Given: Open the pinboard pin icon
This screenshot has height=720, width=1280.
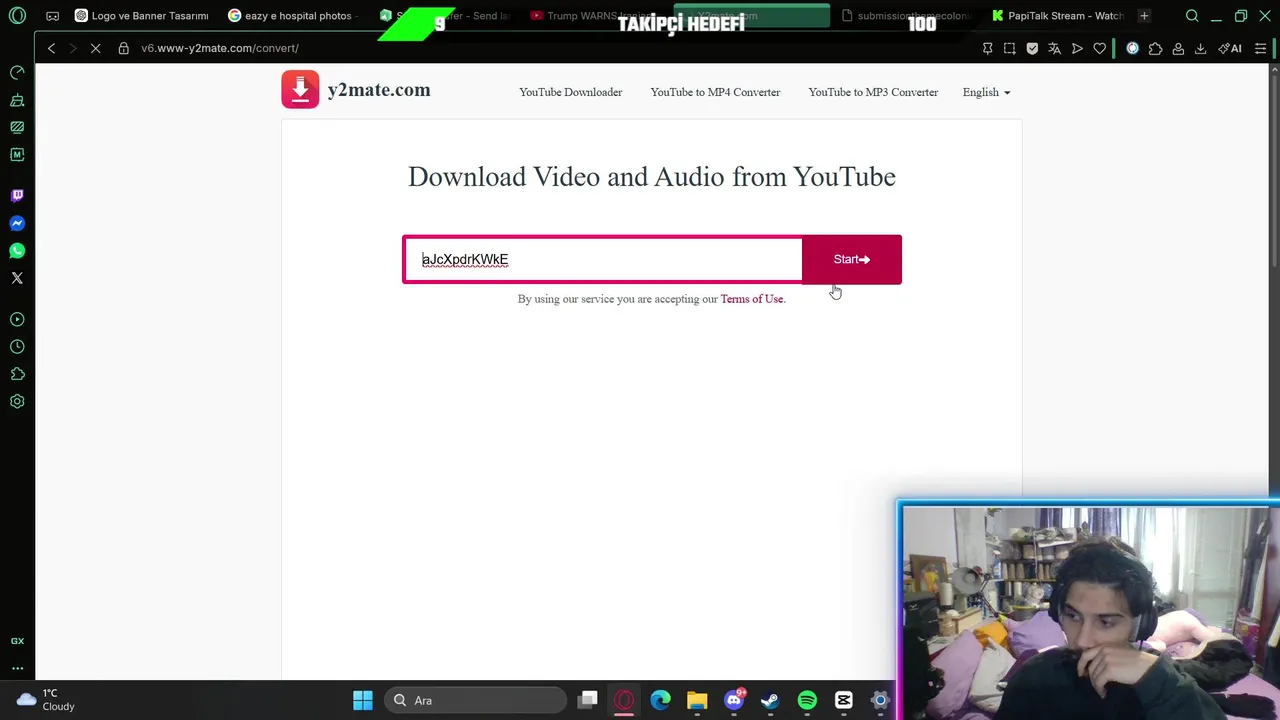Looking at the screenshot, I should point(988,48).
